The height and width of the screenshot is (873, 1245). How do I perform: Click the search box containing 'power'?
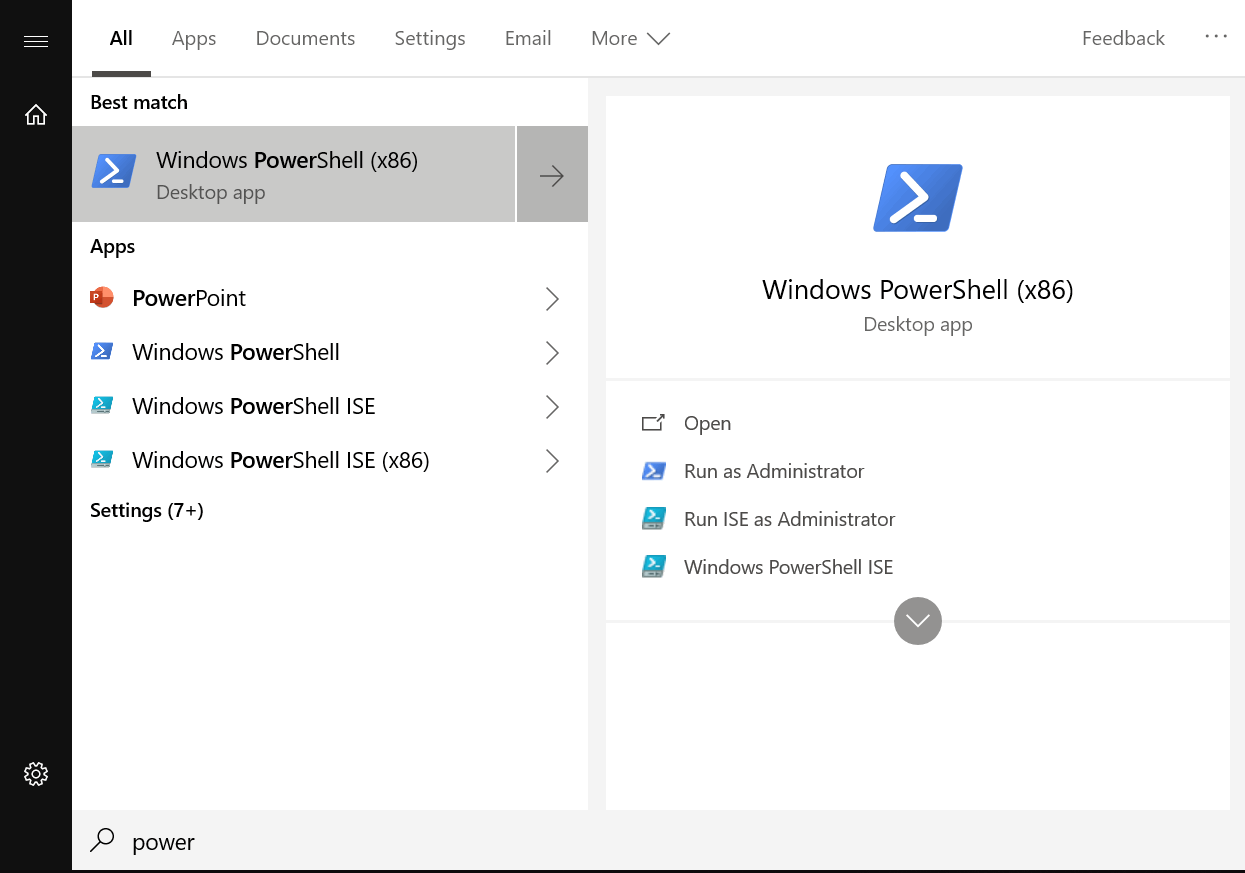[400, 842]
